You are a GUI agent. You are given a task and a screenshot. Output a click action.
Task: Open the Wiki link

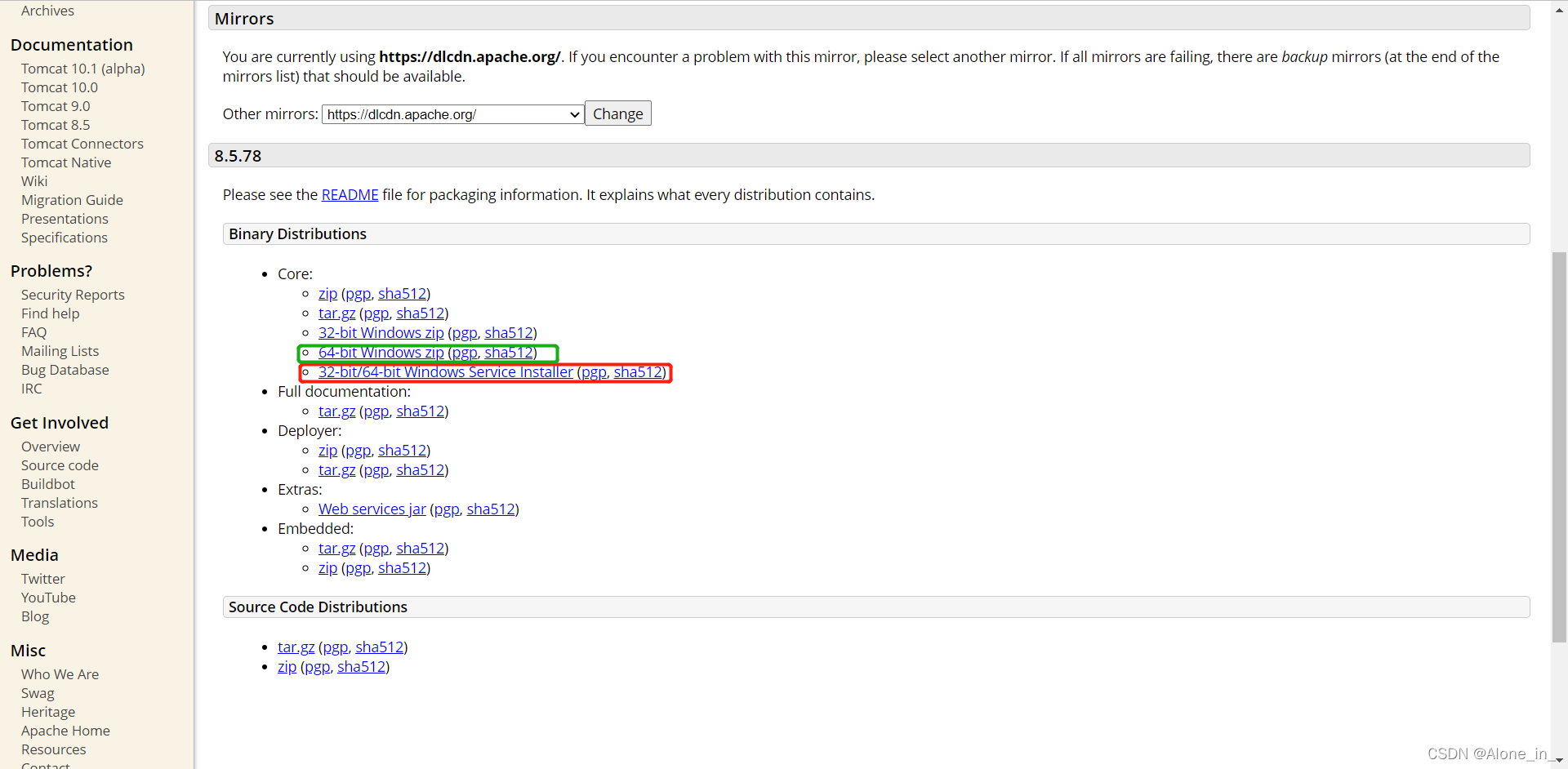click(34, 181)
